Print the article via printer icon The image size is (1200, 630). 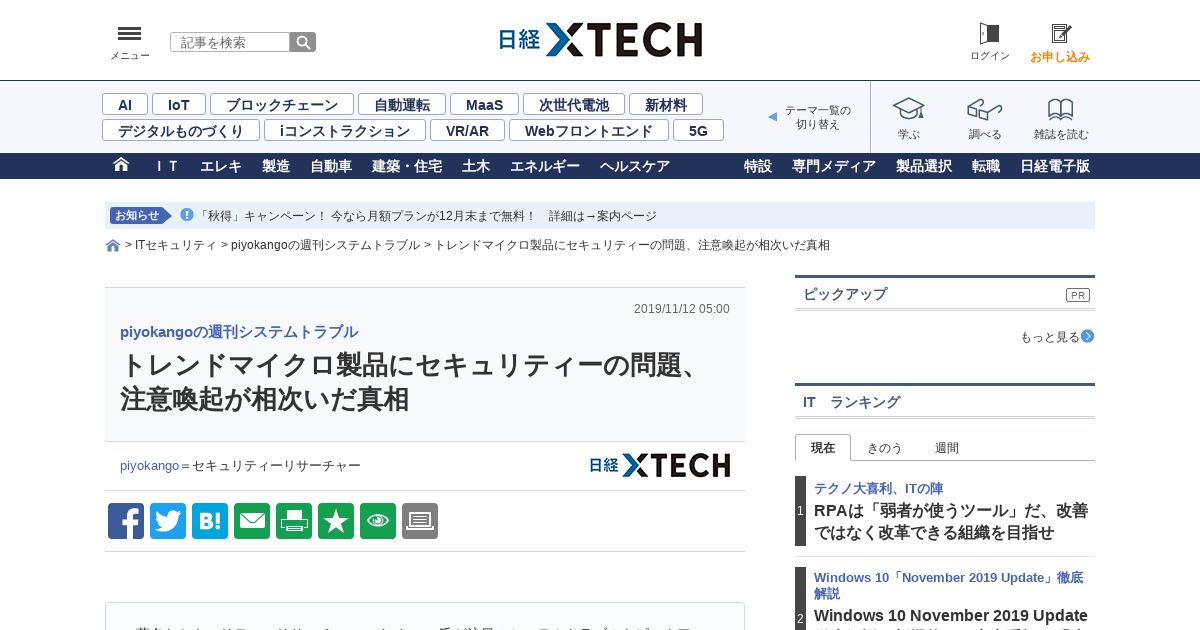294,521
